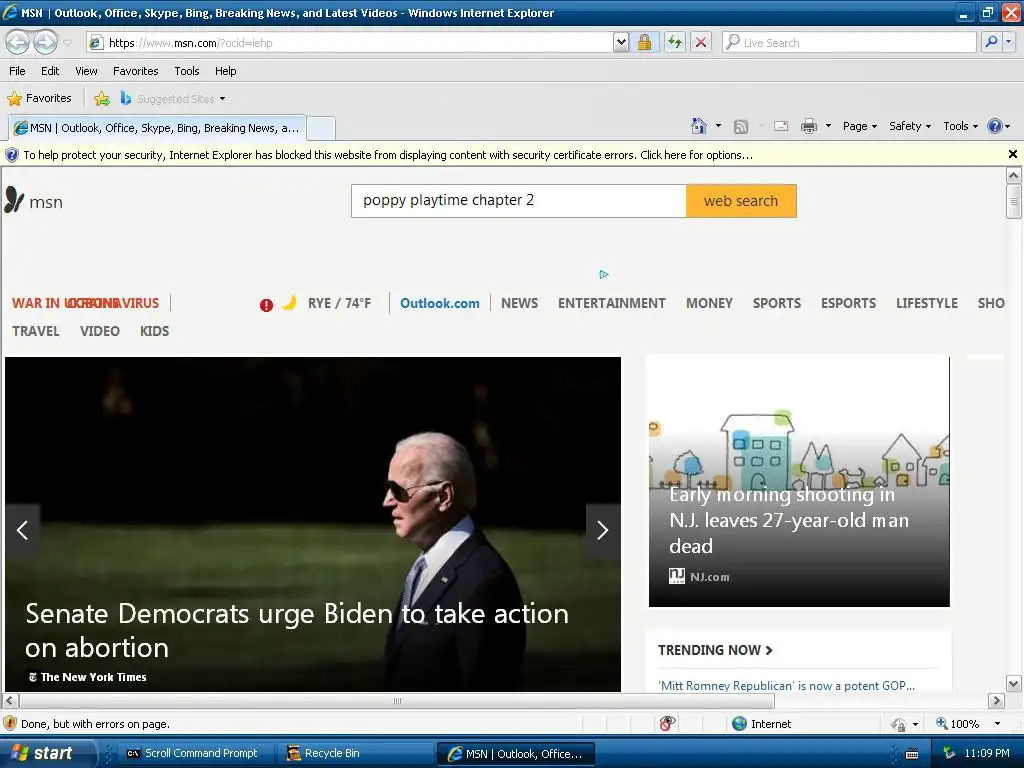Click the AdChoices triangle icon
Screen dimensions: 1024x768
point(604,274)
